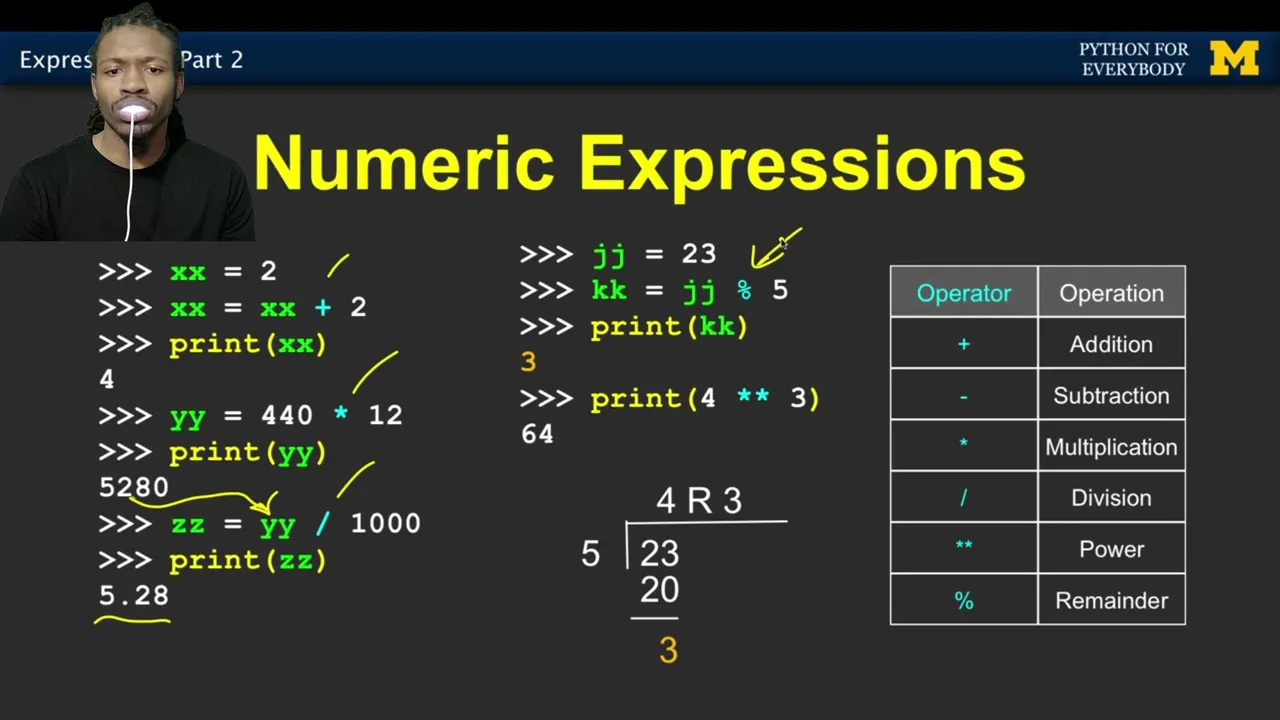Click the presenter's webcam video overlay
The width and height of the screenshot is (1280, 720).
tap(127, 121)
